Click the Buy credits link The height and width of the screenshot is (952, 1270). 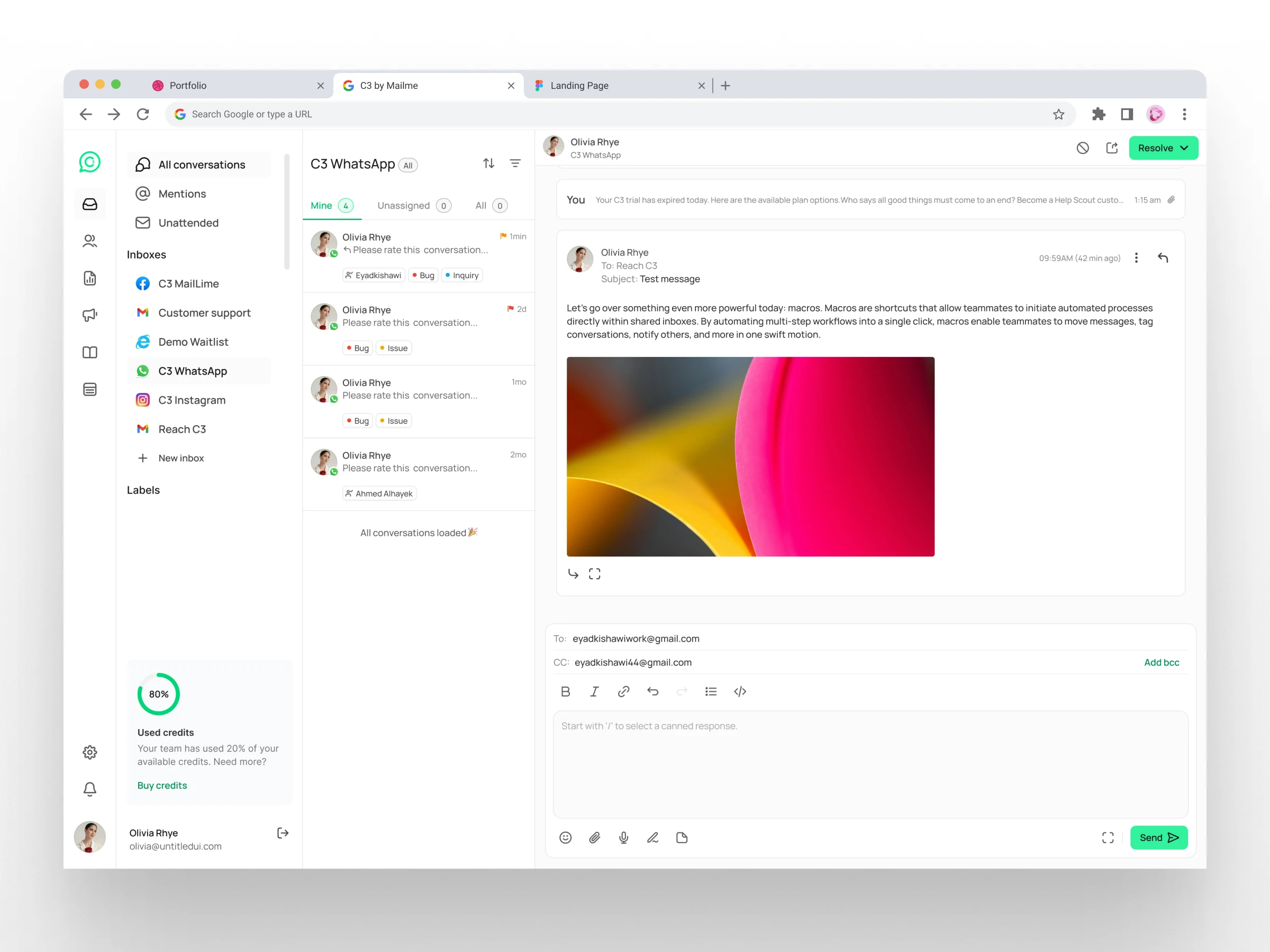click(162, 785)
